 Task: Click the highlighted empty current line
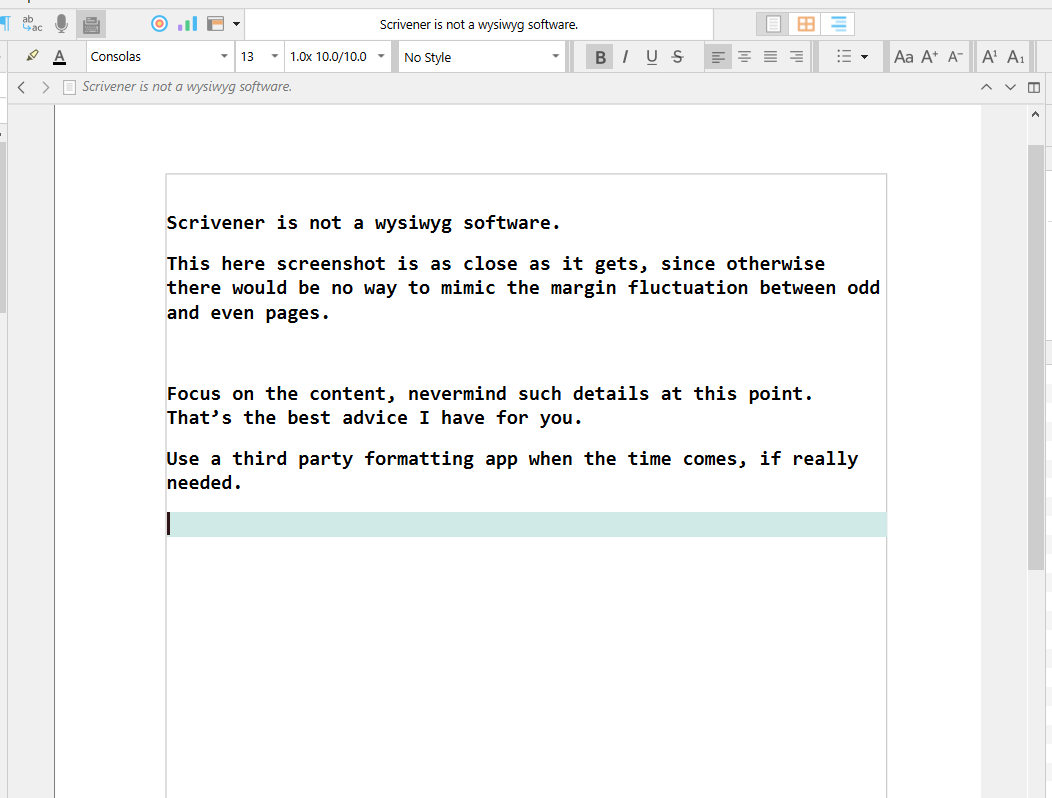527,524
